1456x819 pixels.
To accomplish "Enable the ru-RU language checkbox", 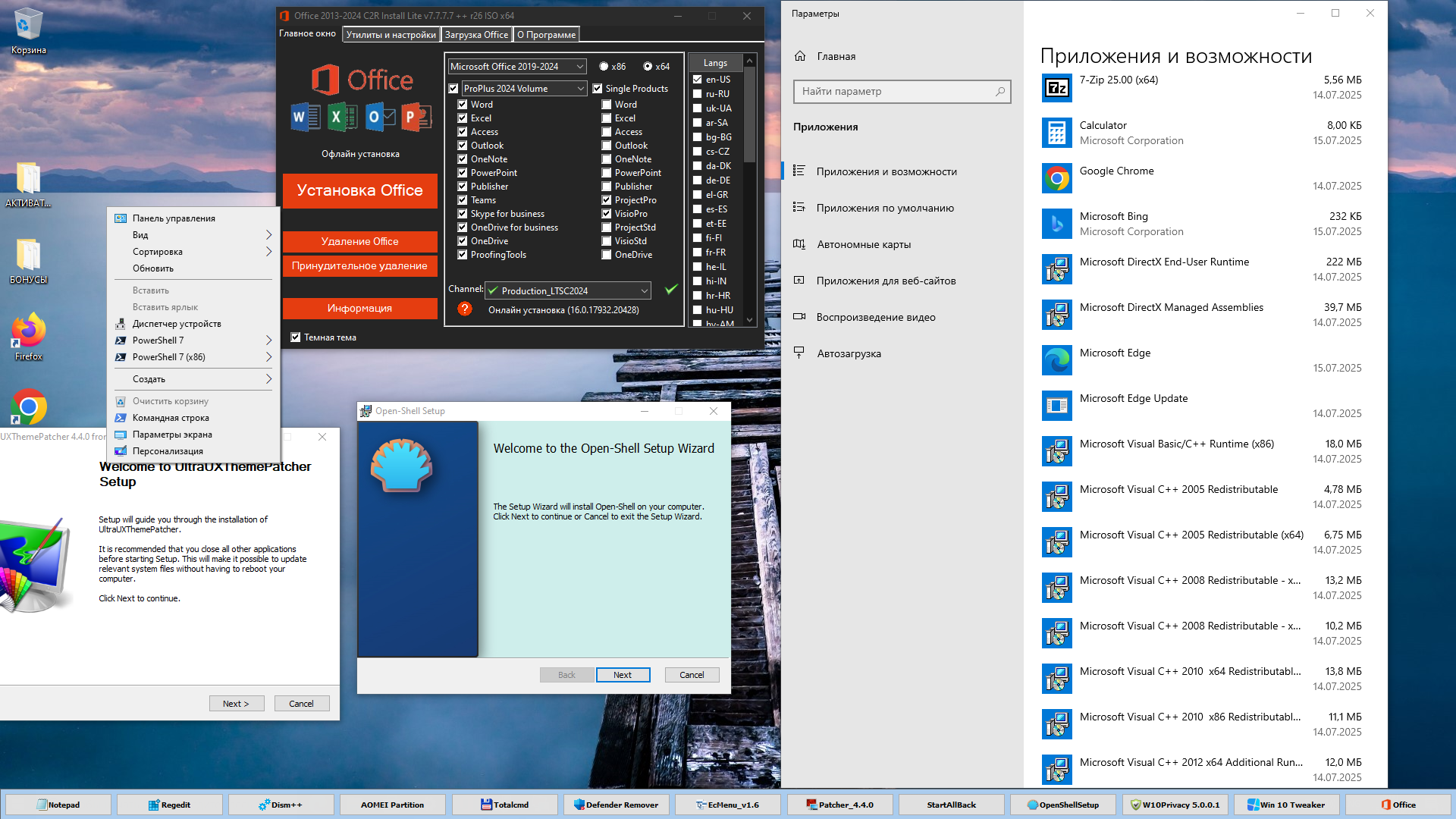I will pyautogui.click(x=697, y=94).
